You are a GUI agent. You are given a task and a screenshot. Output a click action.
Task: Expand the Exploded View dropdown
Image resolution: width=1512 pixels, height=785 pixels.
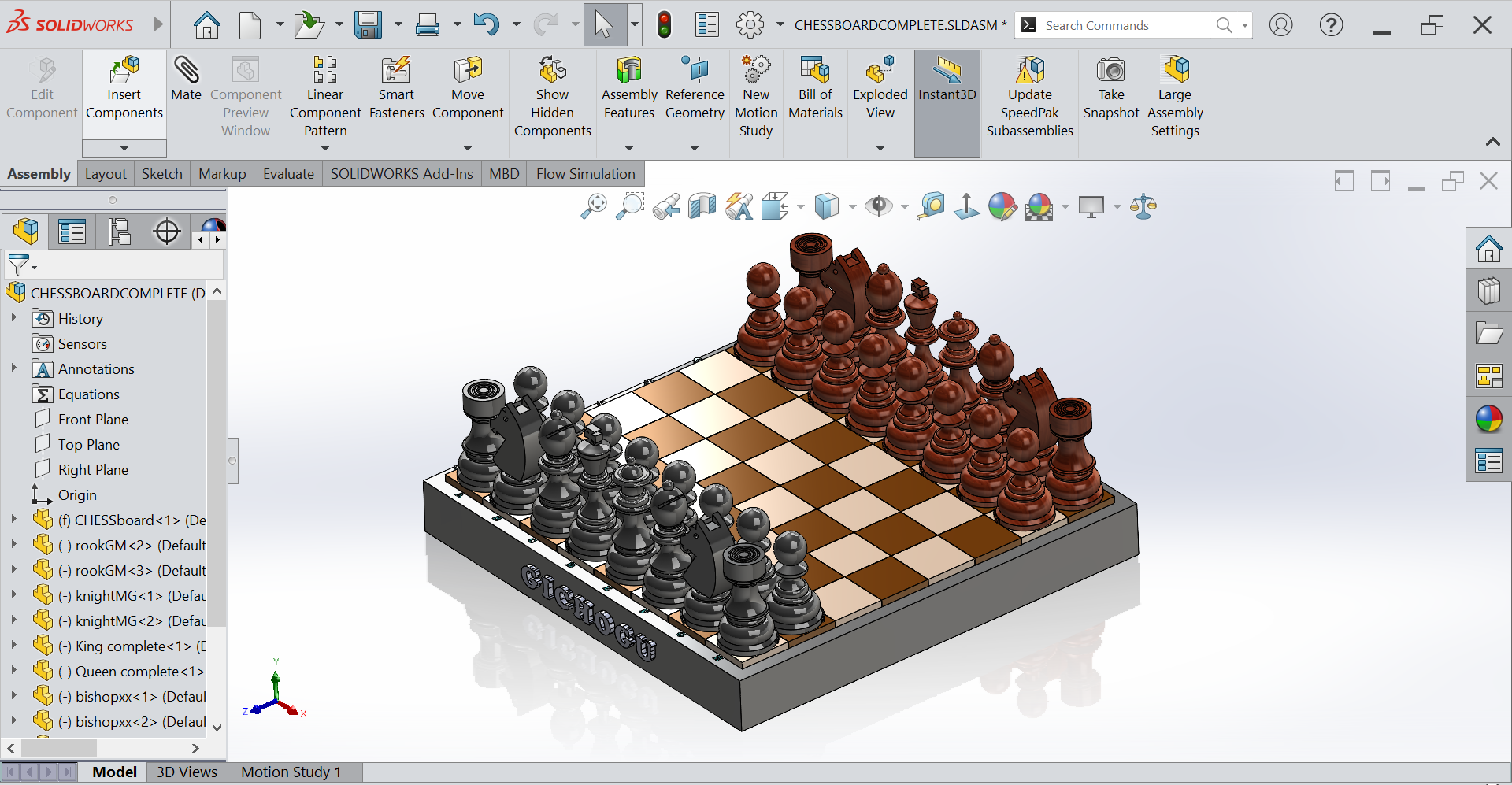[880, 148]
